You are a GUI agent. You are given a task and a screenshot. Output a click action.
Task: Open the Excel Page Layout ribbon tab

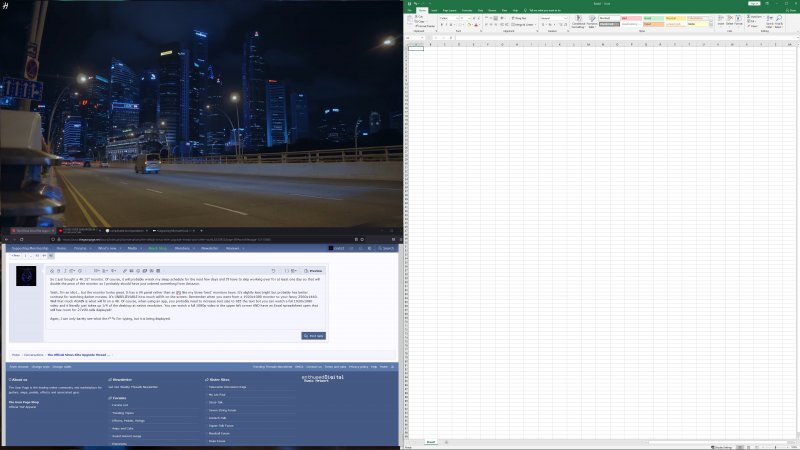[x=449, y=10]
